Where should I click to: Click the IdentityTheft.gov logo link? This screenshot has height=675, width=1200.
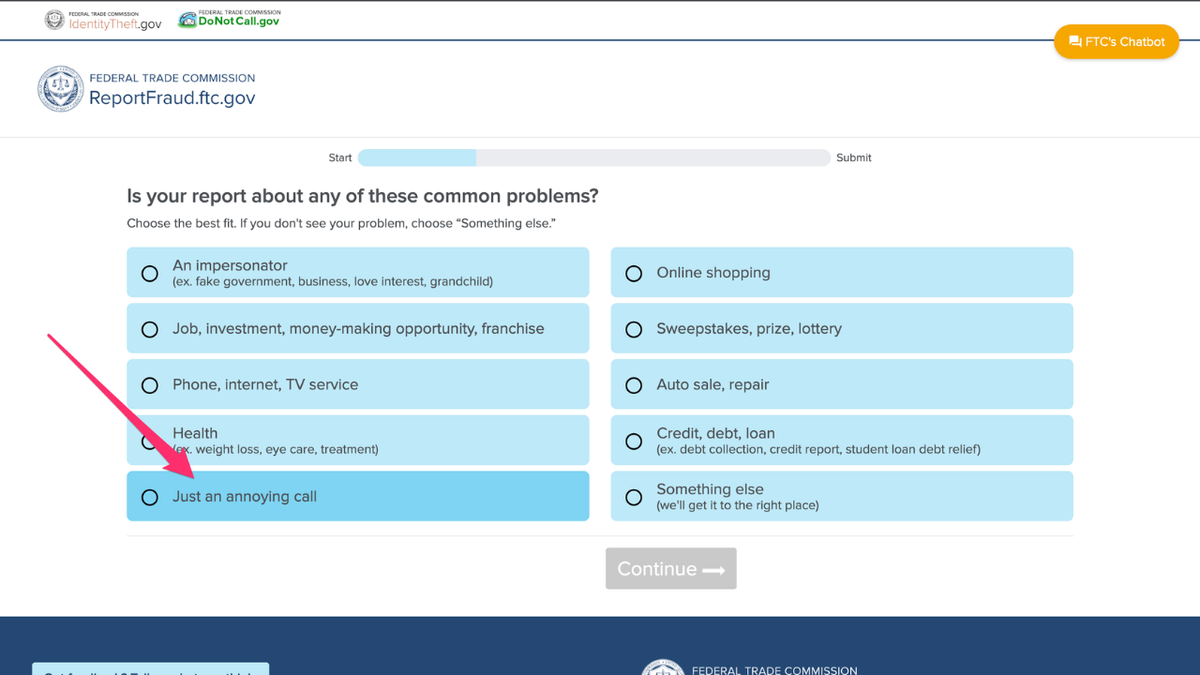[x=103, y=20]
